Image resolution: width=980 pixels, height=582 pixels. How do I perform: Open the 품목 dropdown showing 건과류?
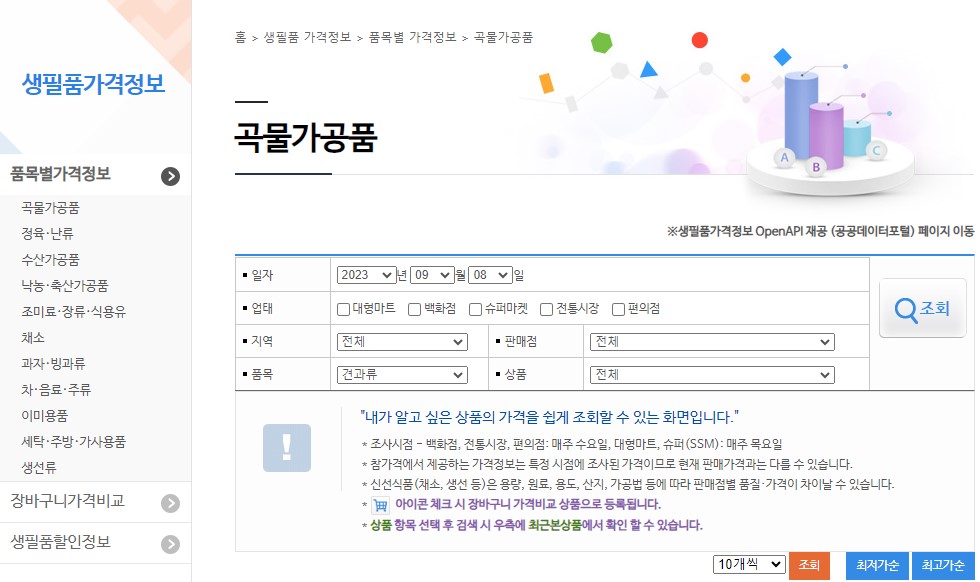click(401, 375)
